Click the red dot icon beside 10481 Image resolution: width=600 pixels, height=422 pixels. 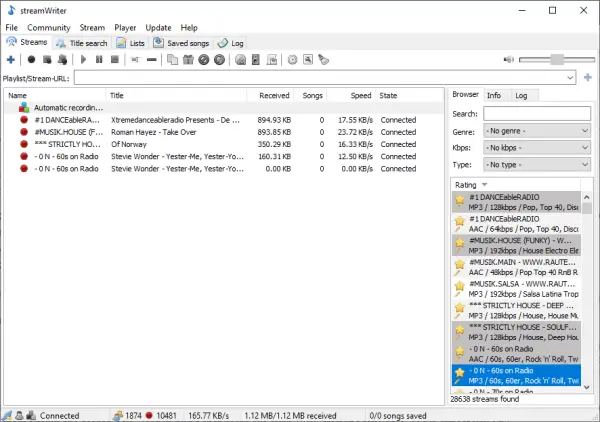tap(149, 415)
